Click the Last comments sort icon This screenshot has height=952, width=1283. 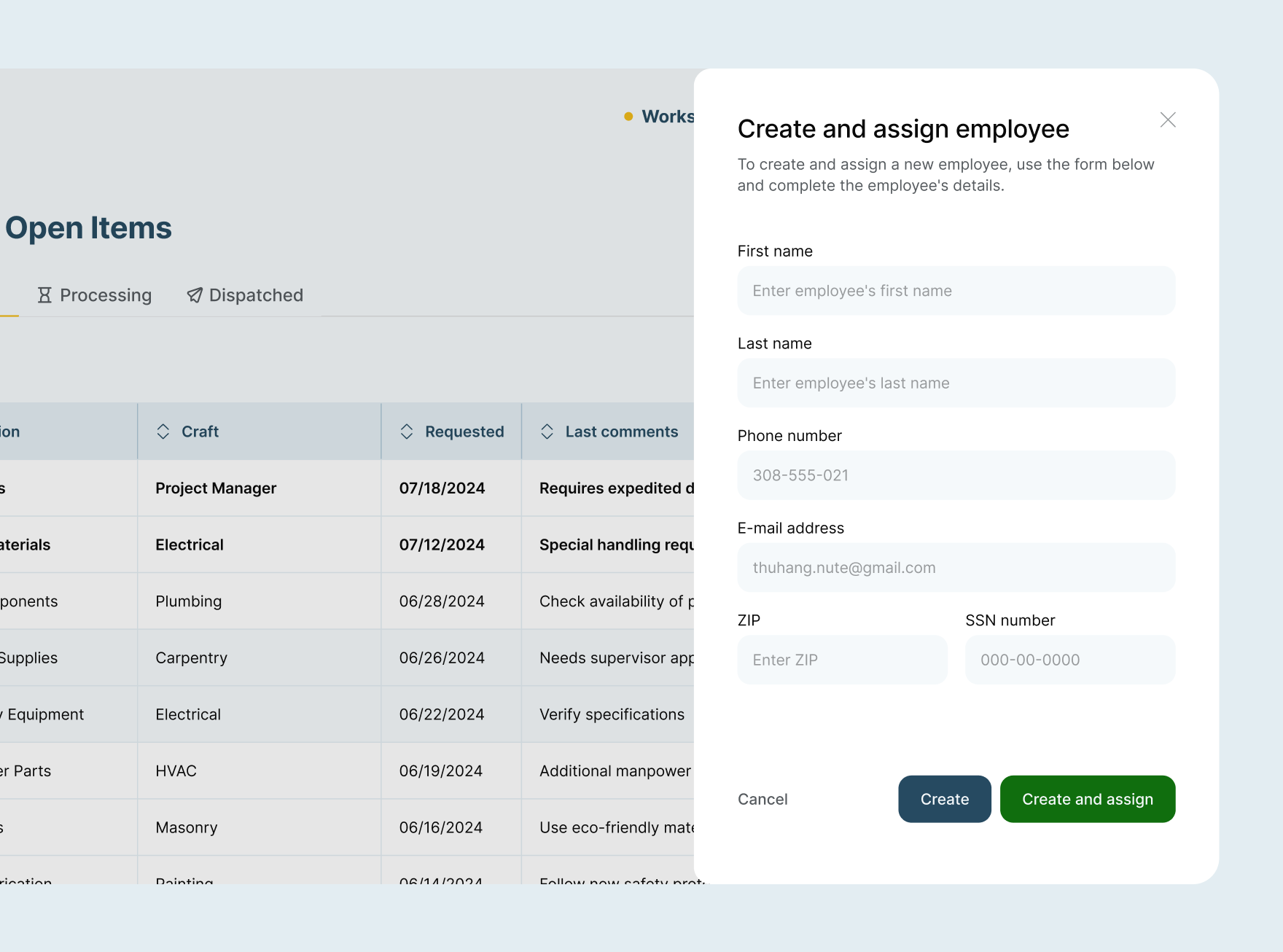tap(547, 432)
